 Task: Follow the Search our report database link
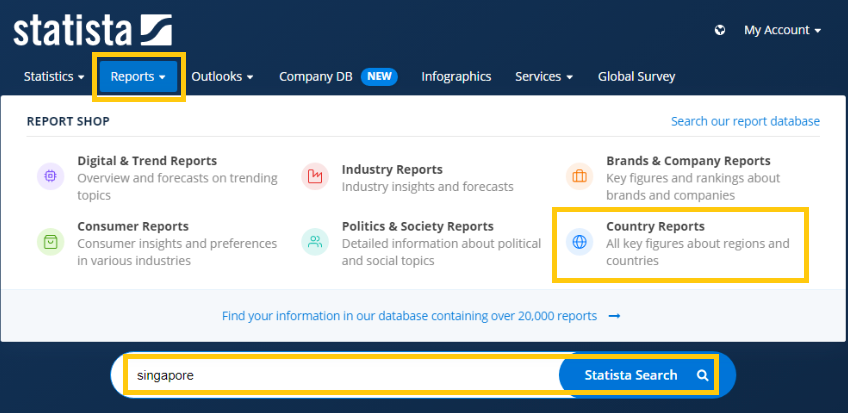coord(745,121)
